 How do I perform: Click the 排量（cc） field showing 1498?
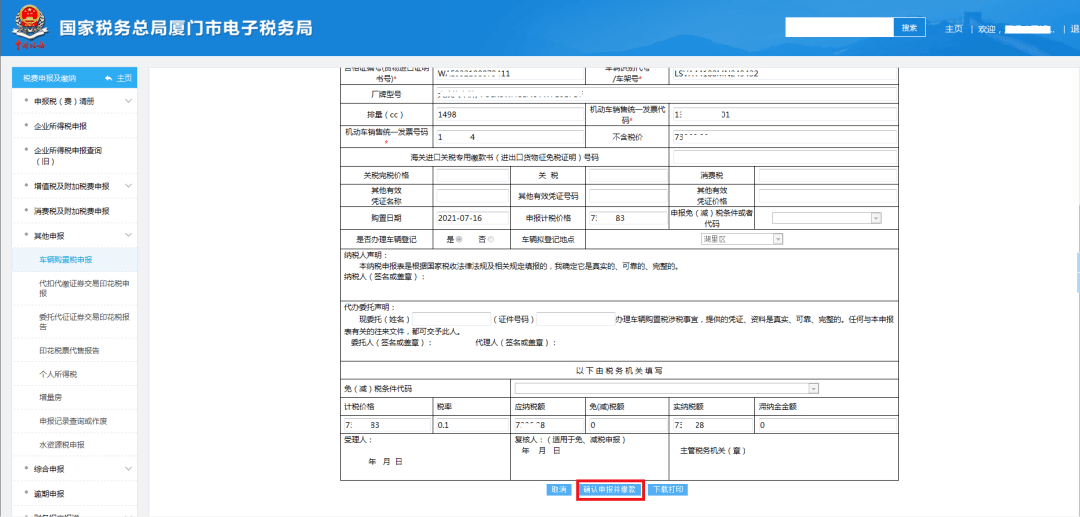tap(510, 115)
